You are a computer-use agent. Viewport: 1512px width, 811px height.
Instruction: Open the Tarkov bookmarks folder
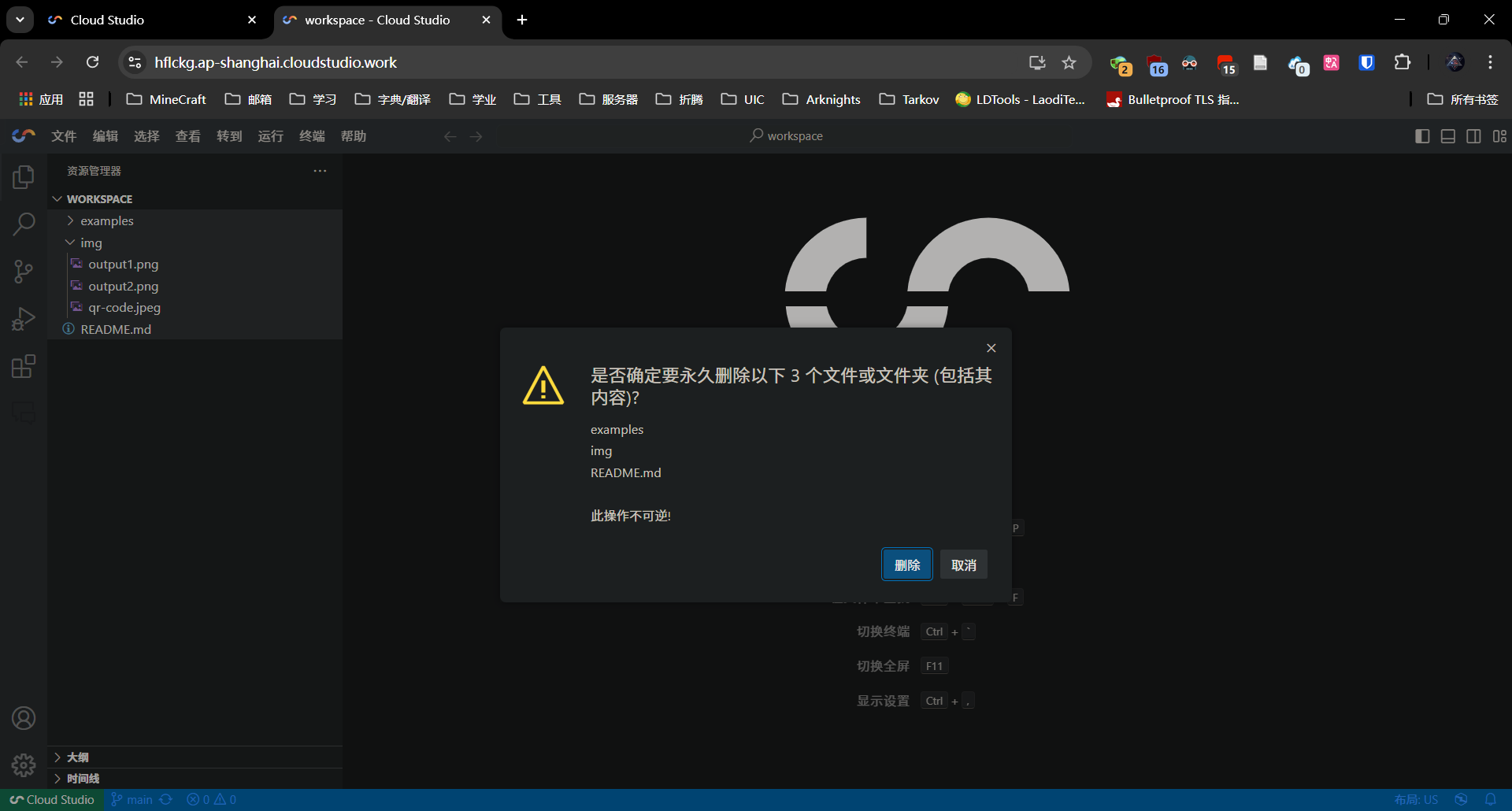pyautogui.click(x=910, y=99)
